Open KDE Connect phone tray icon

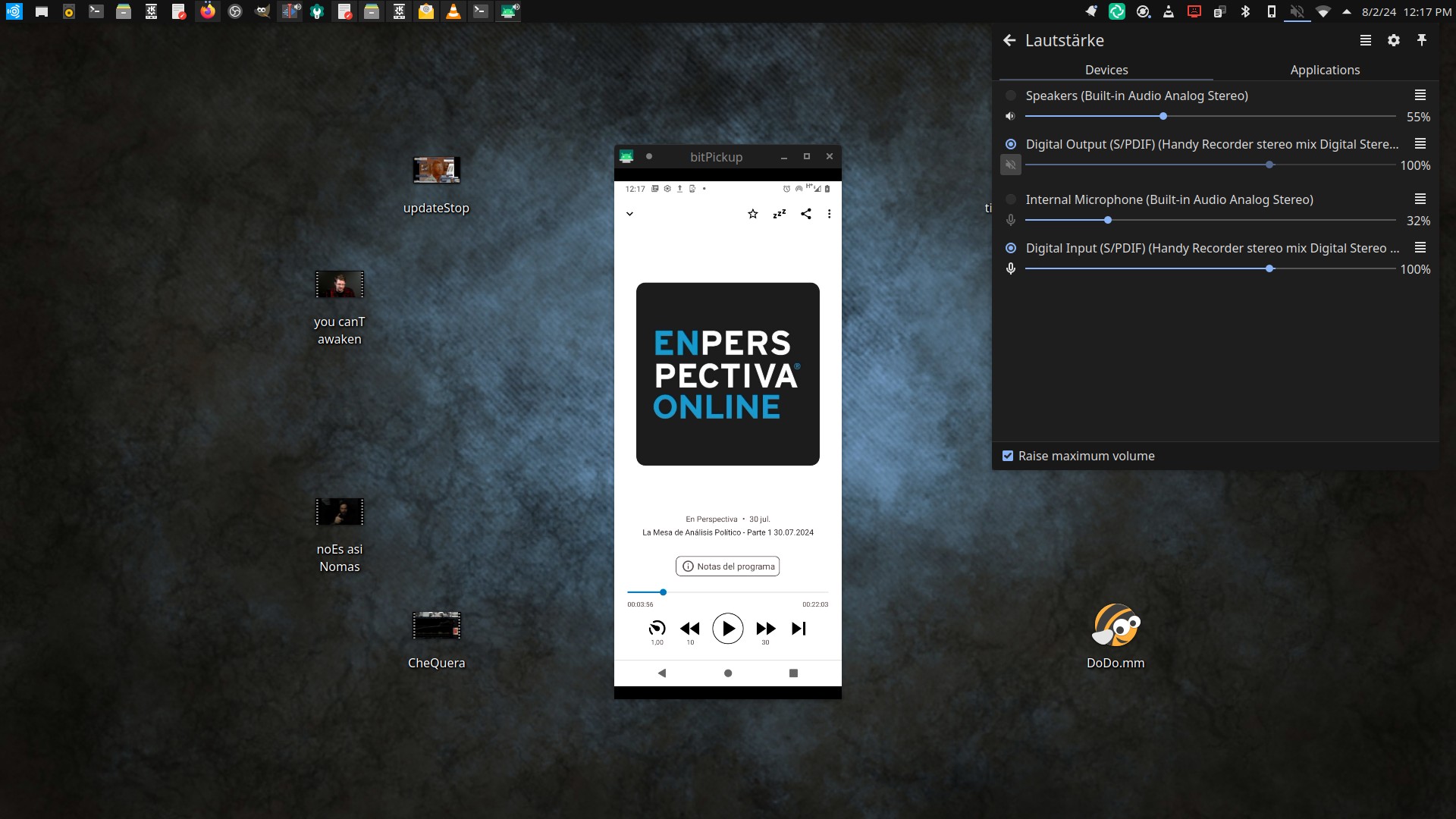(x=1271, y=11)
